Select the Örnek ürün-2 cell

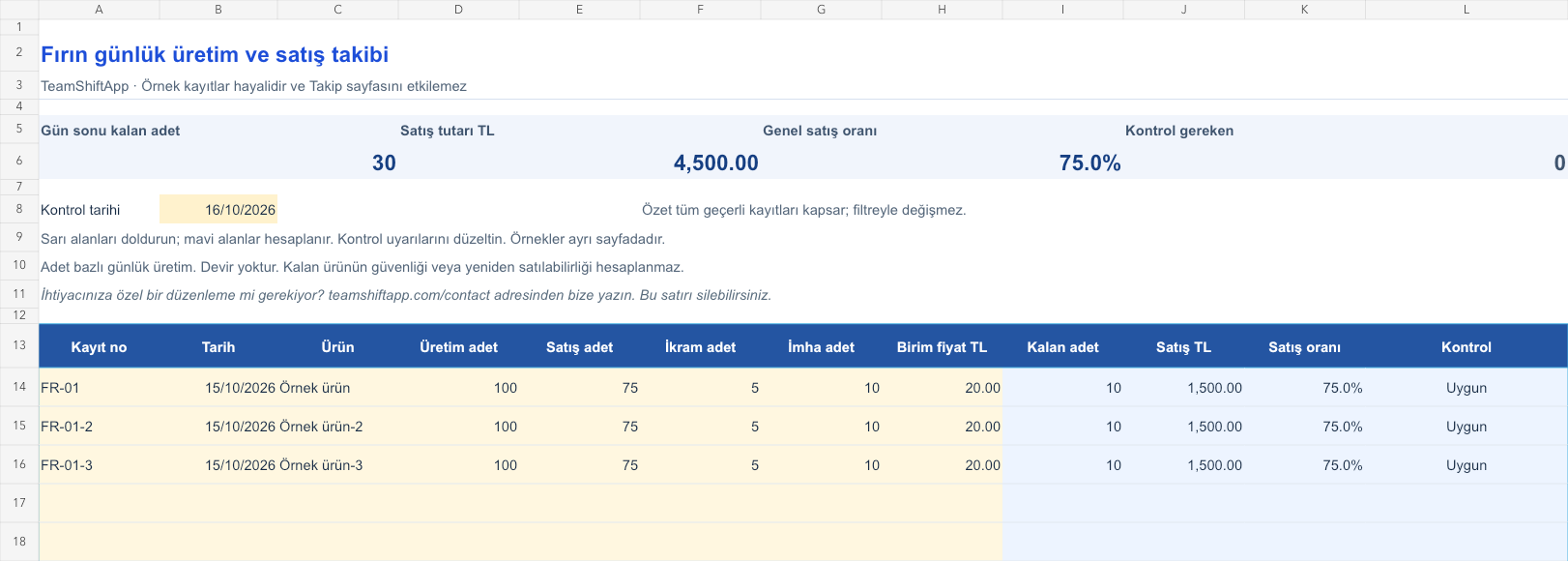(337, 427)
